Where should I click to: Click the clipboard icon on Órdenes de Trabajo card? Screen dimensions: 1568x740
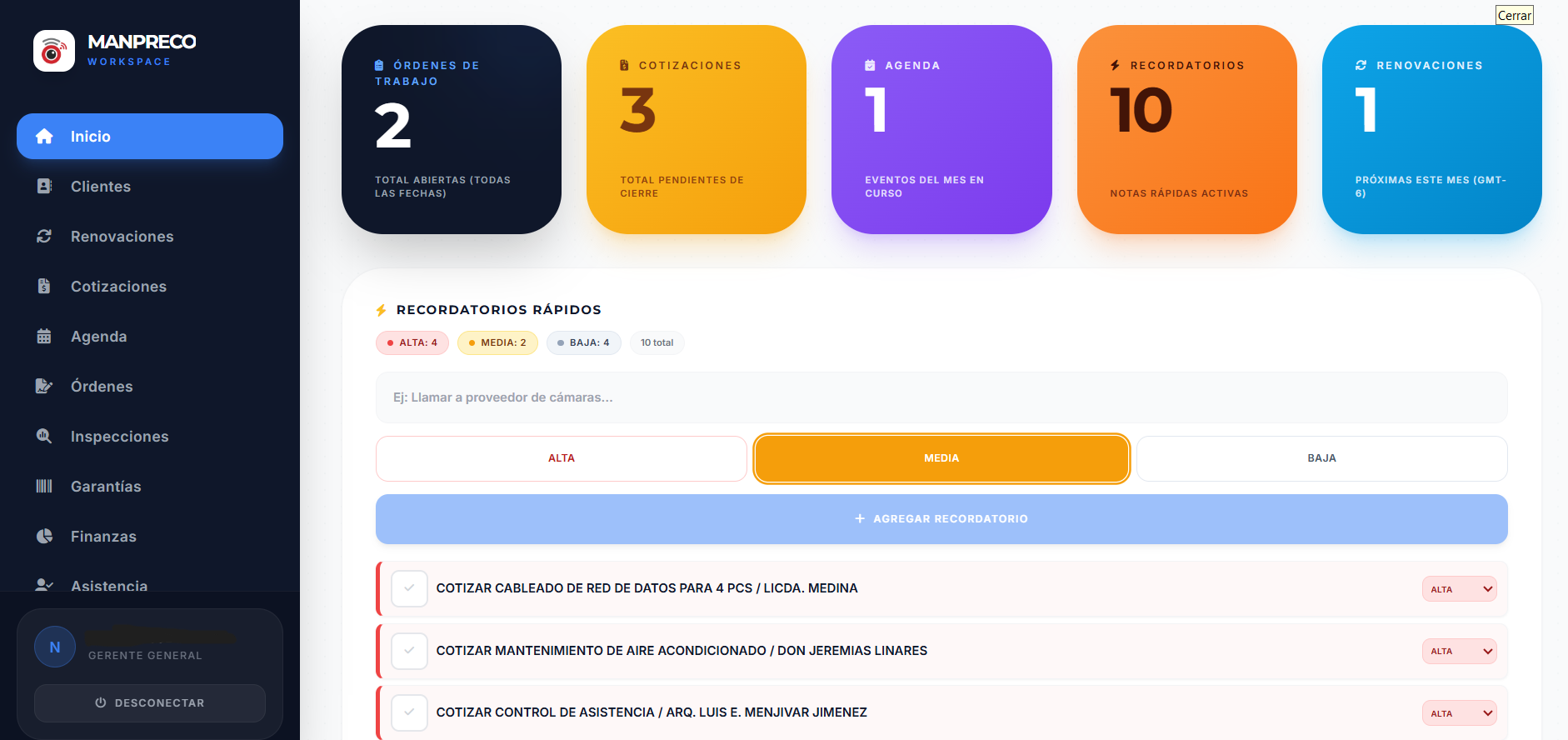click(x=379, y=65)
